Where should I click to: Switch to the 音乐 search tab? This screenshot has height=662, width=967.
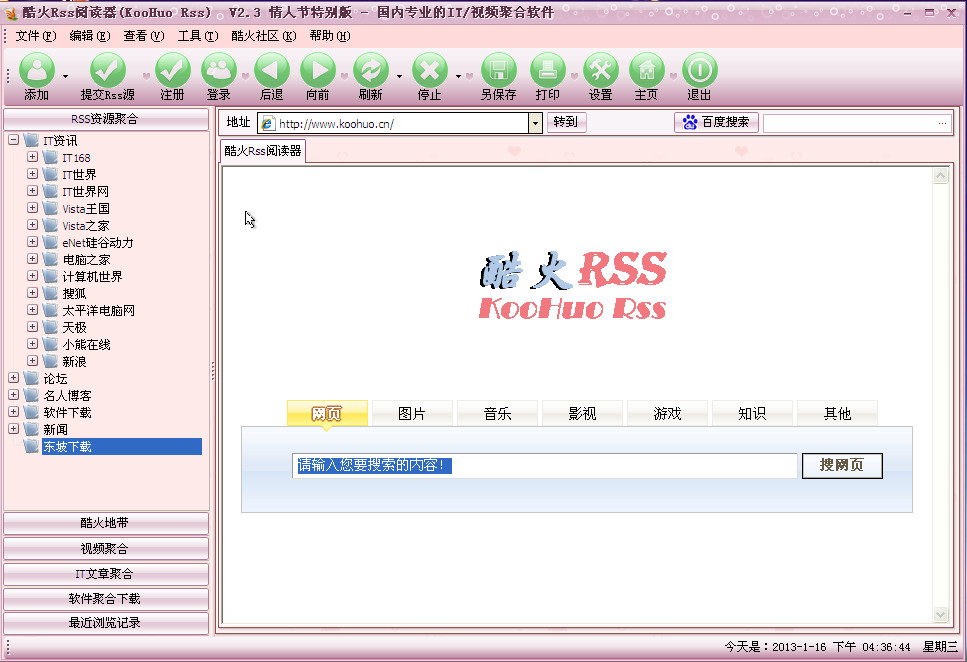pyautogui.click(x=497, y=413)
